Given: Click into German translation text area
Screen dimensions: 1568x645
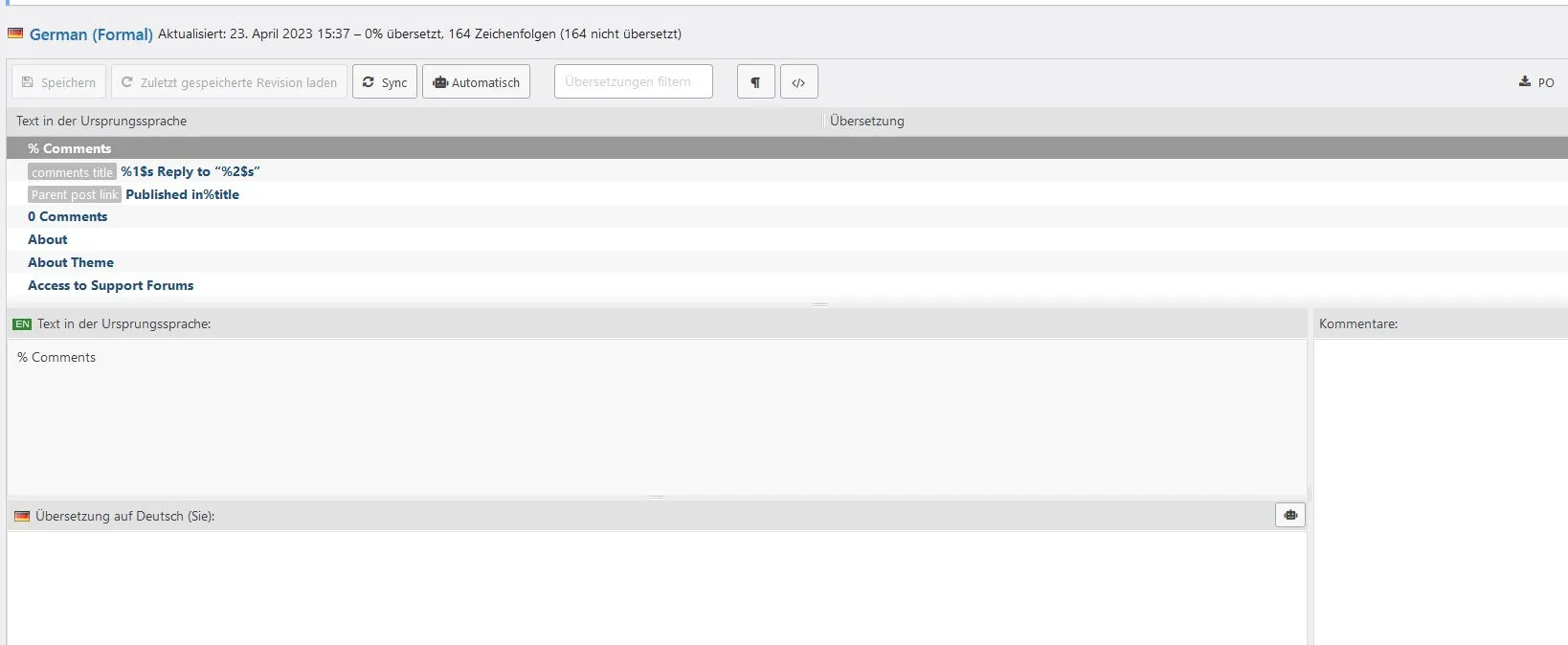Looking at the screenshot, I should [657, 588].
